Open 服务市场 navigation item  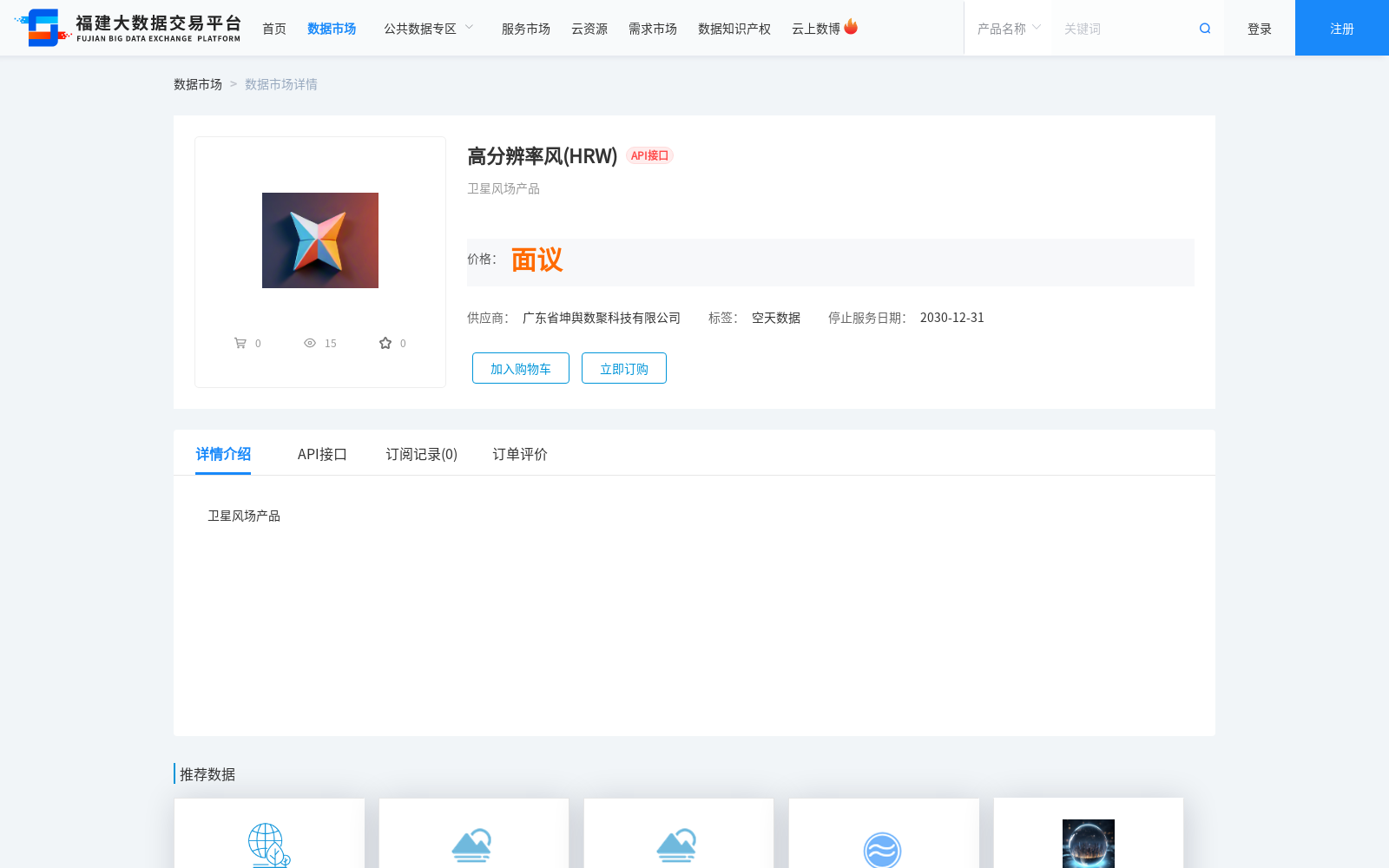coord(526,29)
